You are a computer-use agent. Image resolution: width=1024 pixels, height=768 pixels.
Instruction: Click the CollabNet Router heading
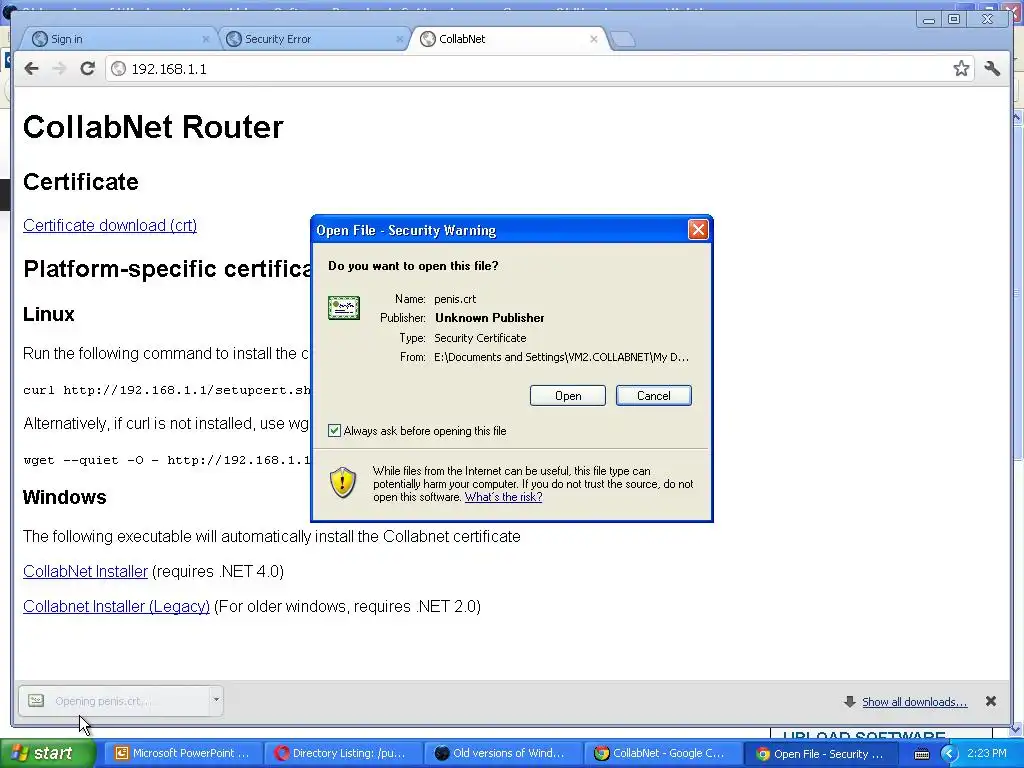(x=153, y=127)
